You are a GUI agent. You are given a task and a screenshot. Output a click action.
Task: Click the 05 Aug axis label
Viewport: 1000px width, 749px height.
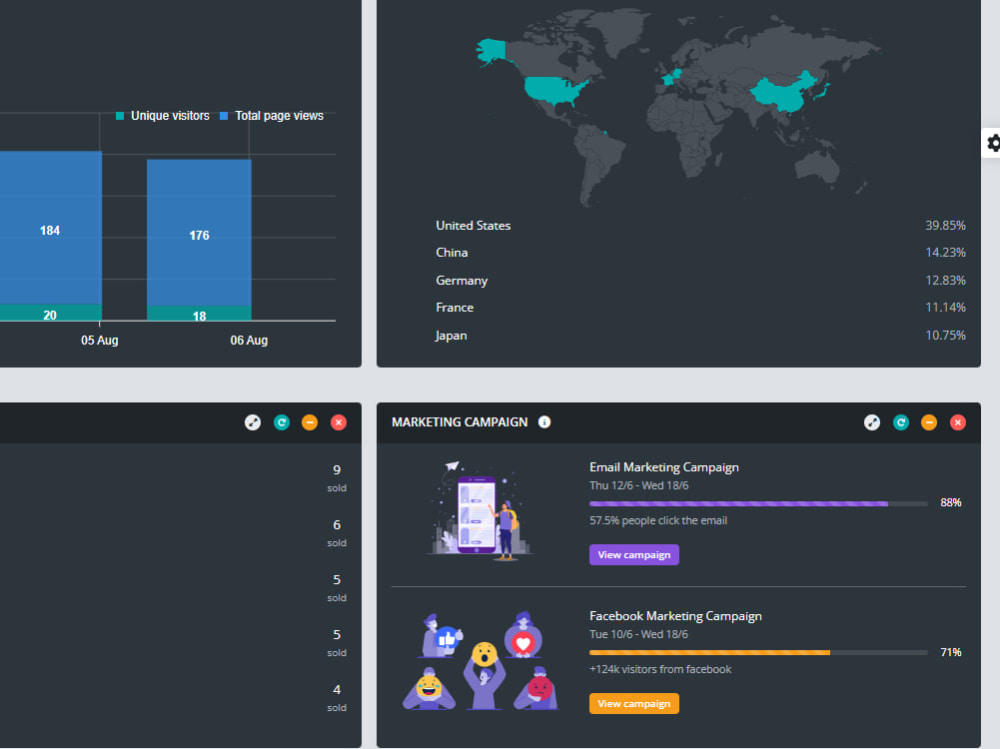click(x=99, y=340)
